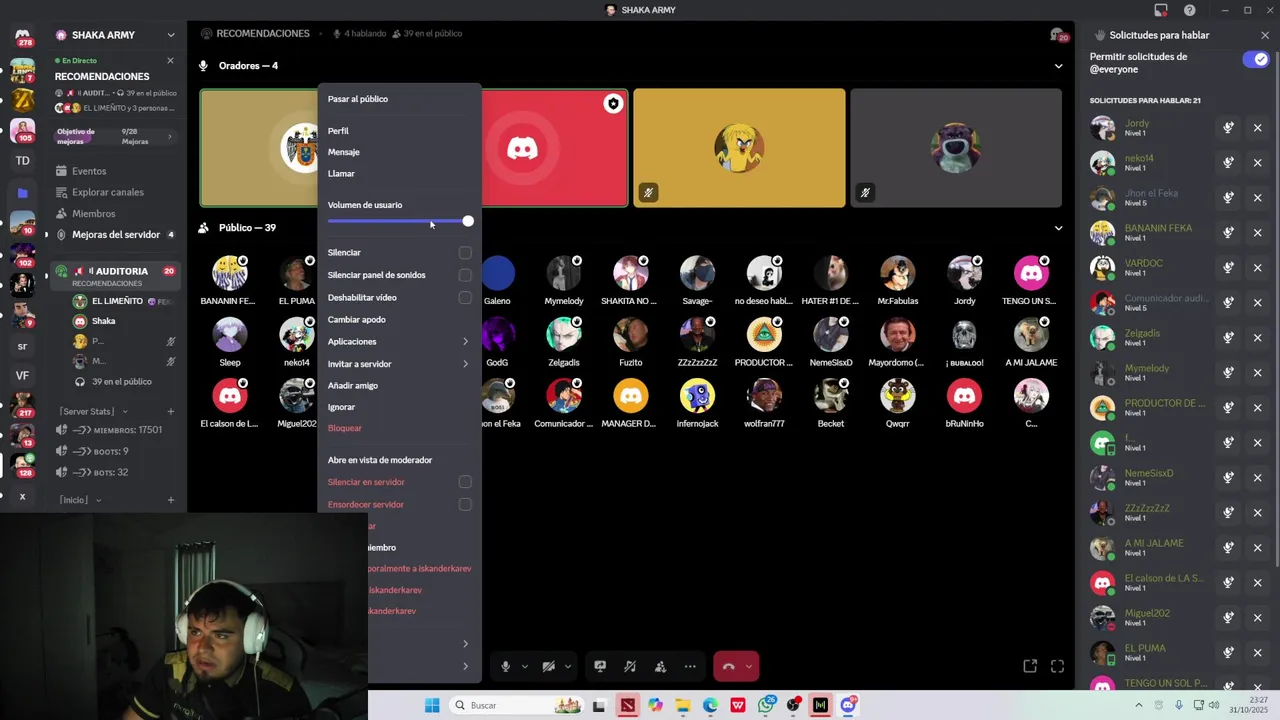Viewport: 1280px width, 720px height.
Task: Open WhatsApp from the taskbar
Action: pos(766,705)
